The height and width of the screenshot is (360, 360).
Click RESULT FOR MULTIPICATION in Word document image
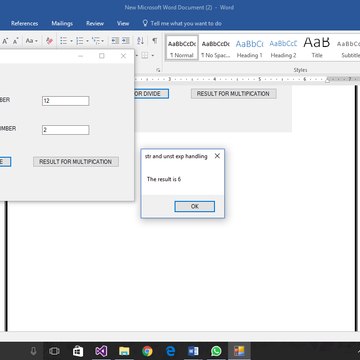click(x=233, y=94)
